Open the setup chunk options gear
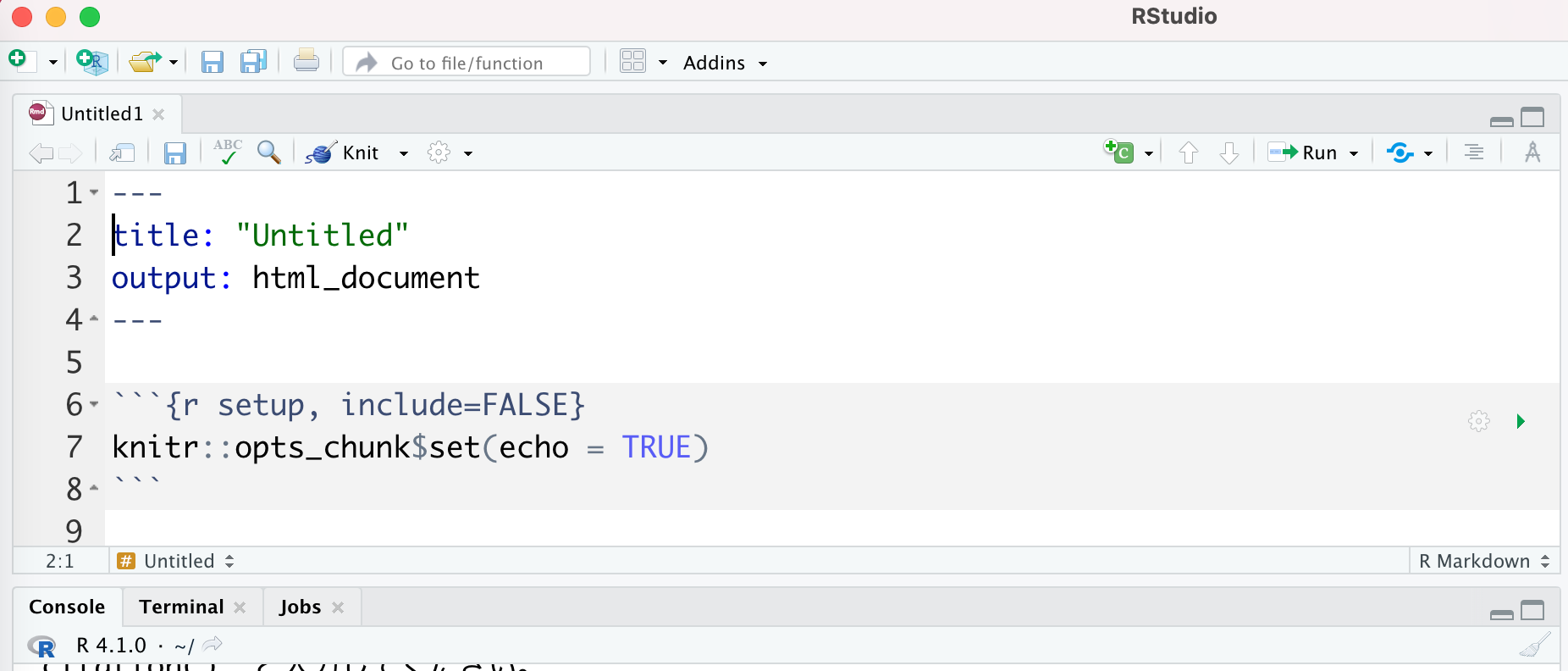 [1478, 421]
